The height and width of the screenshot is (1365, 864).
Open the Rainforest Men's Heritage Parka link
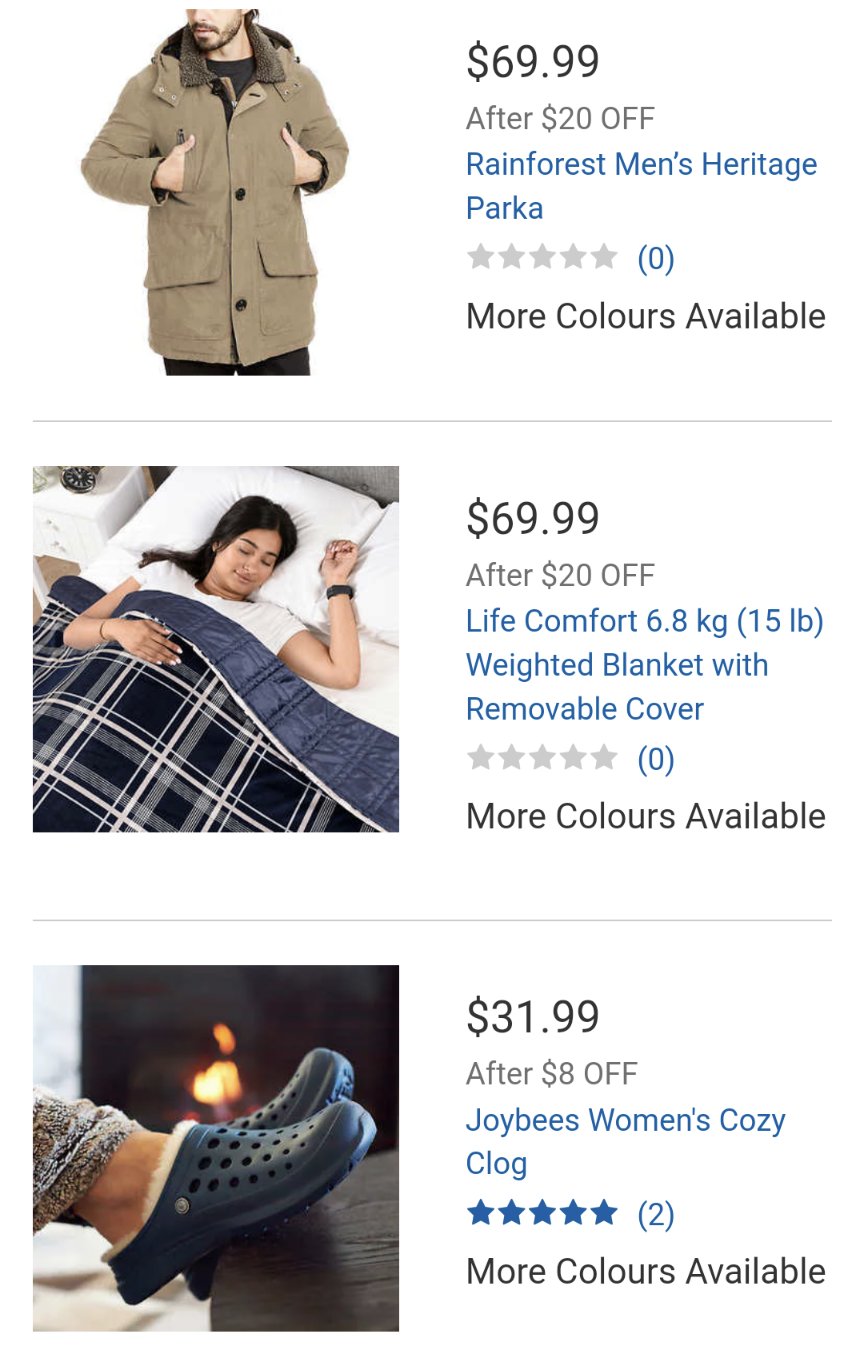[x=641, y=186]
